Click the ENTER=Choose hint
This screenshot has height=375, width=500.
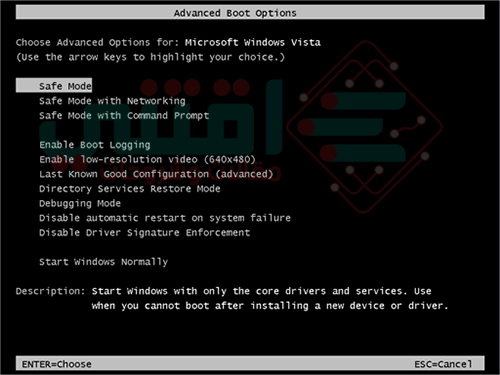57,364
